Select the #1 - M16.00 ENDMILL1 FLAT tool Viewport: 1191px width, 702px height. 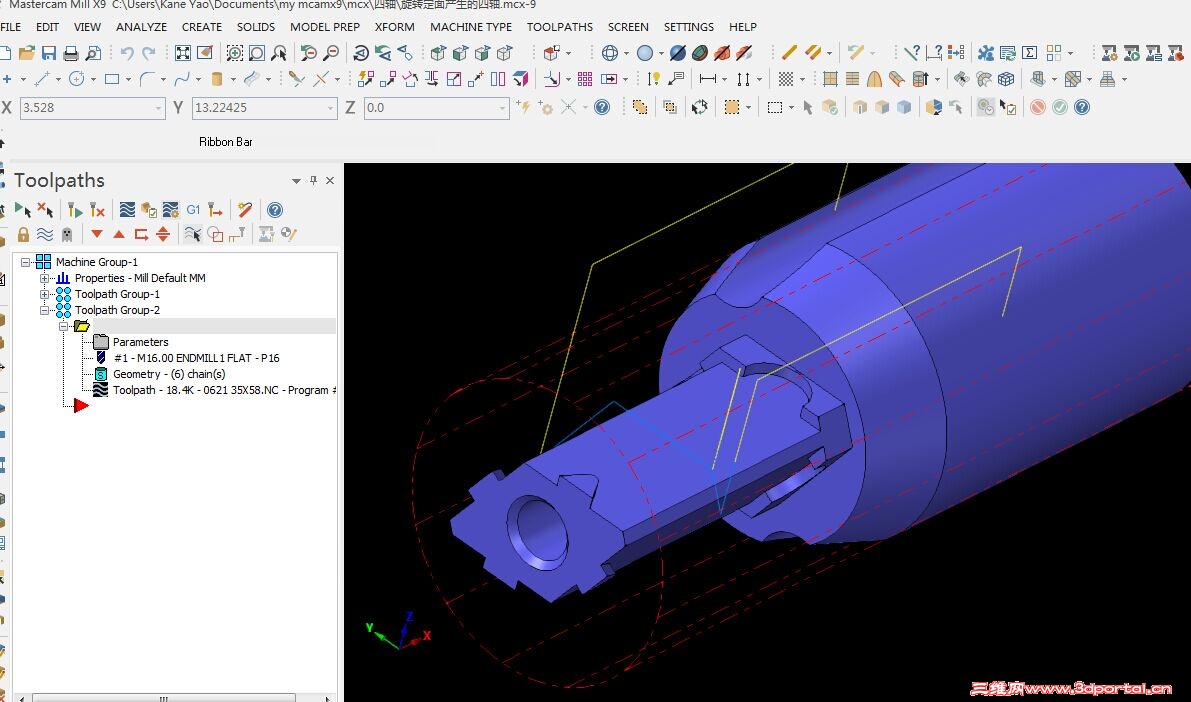click(x=196, y=358)
